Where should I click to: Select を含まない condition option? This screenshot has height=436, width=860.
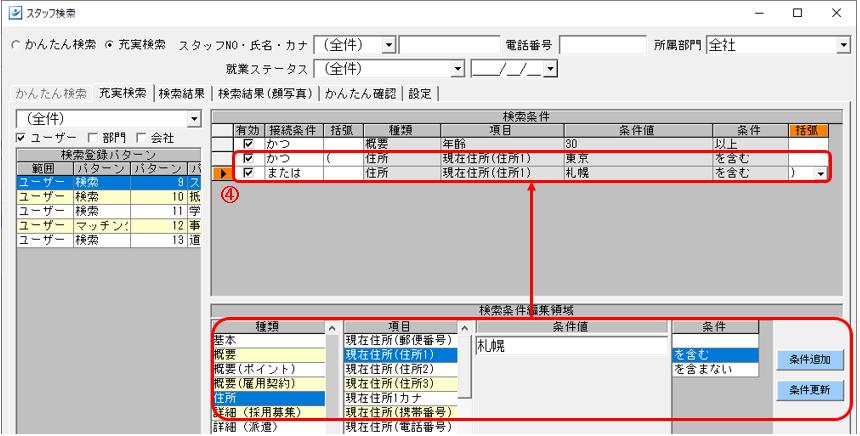click(x=715, y=369)
